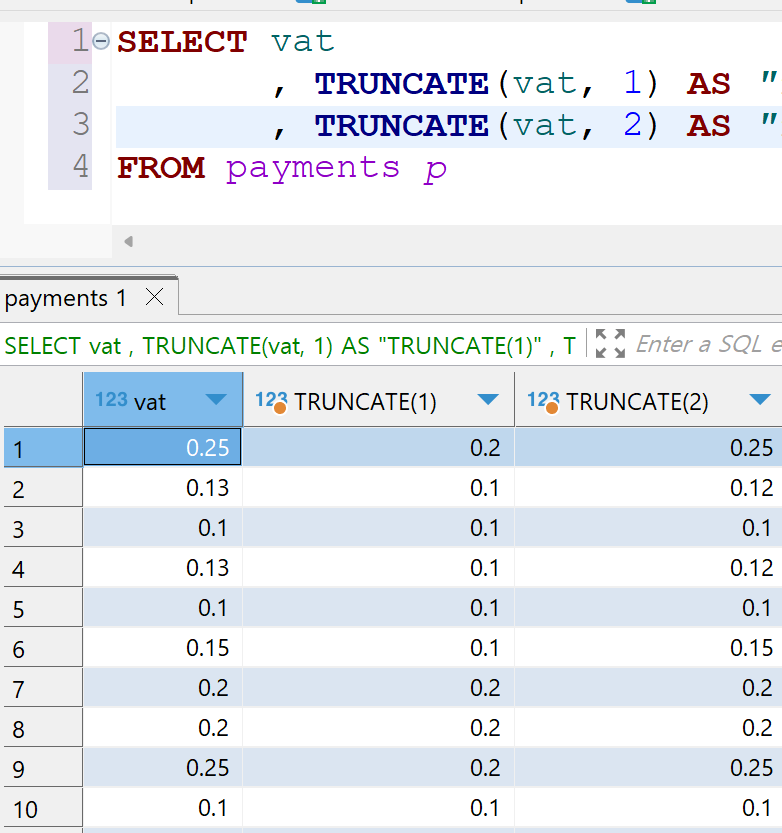Select the vat column header

tap(163, 400)
